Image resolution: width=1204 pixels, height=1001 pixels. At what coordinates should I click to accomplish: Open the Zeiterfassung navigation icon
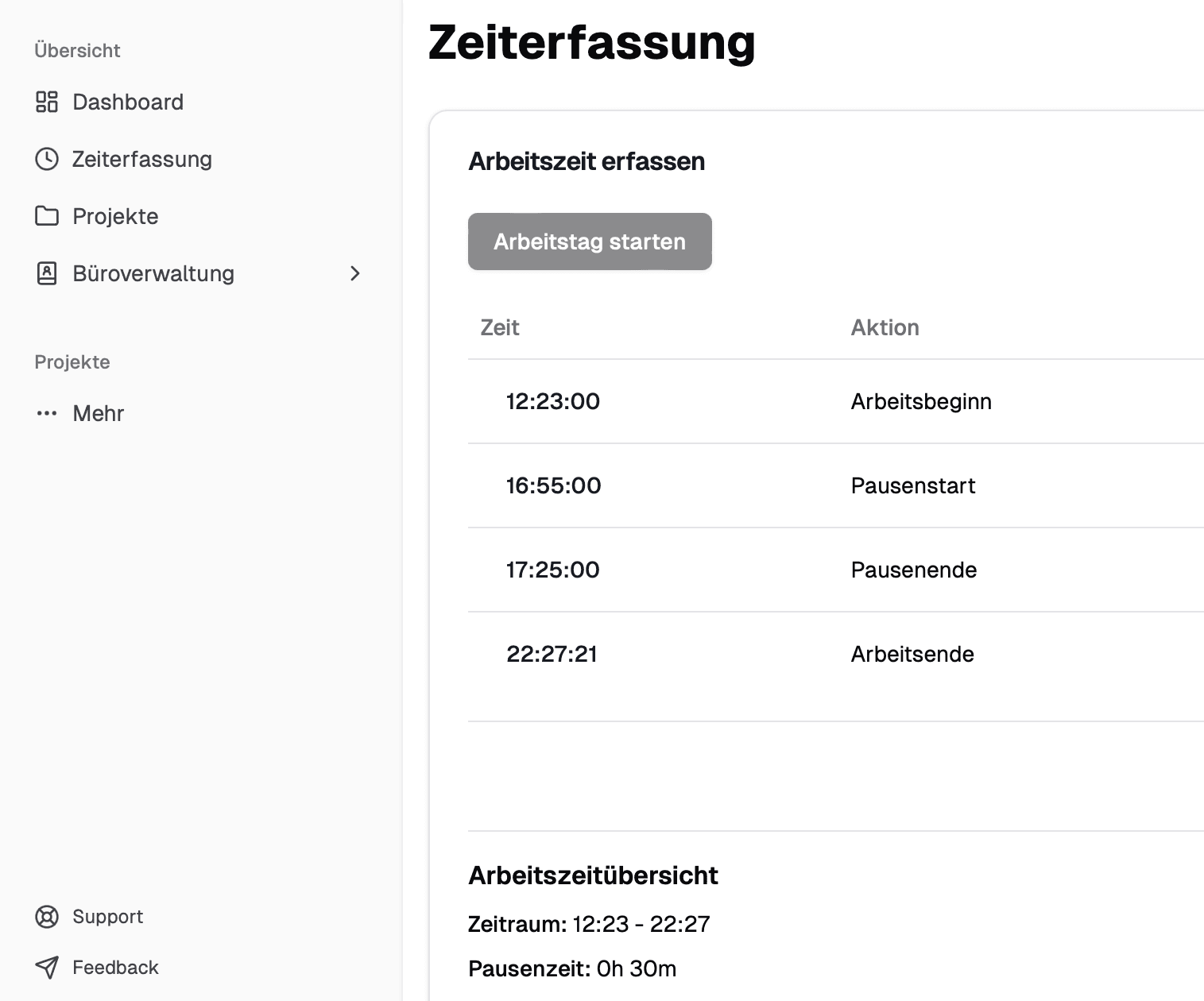(x=141, y=159)
